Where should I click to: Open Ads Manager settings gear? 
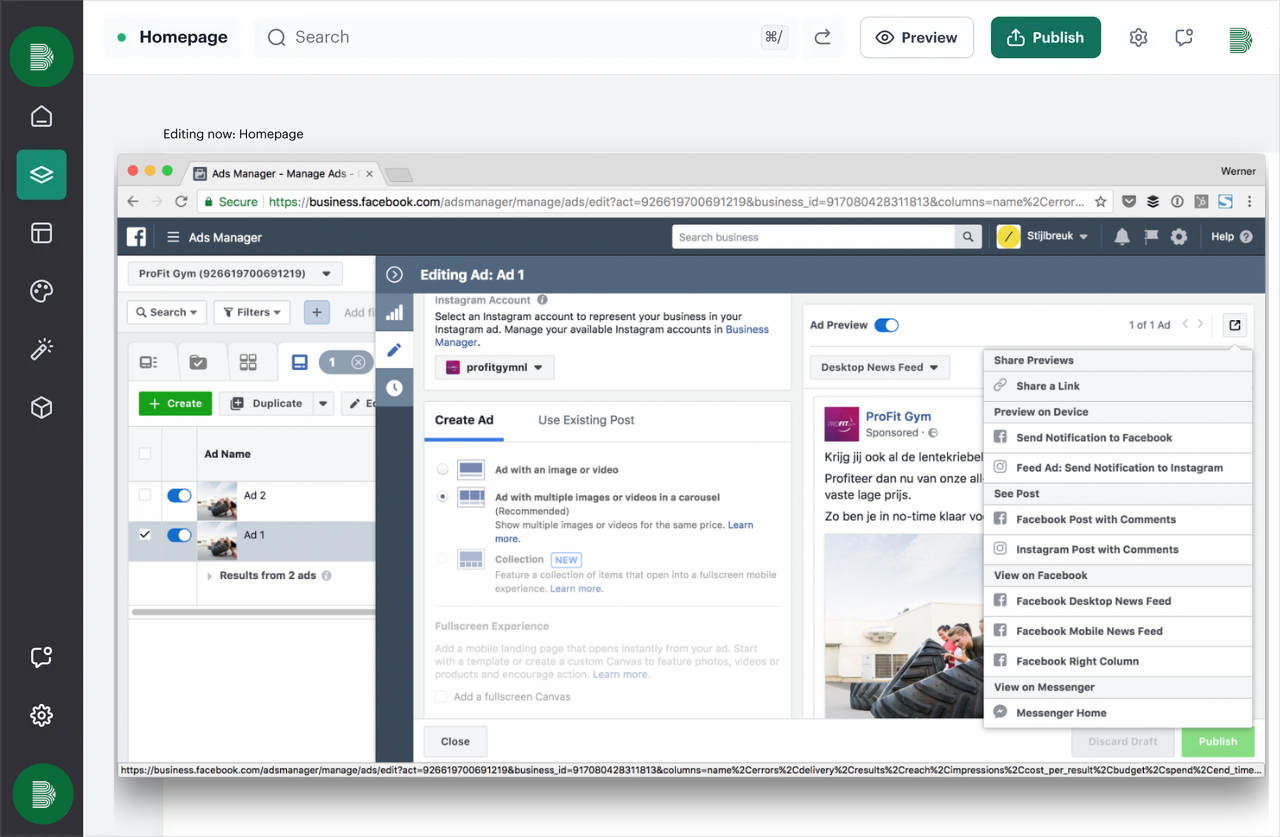pyautogui.click(x=1180, y=237)
